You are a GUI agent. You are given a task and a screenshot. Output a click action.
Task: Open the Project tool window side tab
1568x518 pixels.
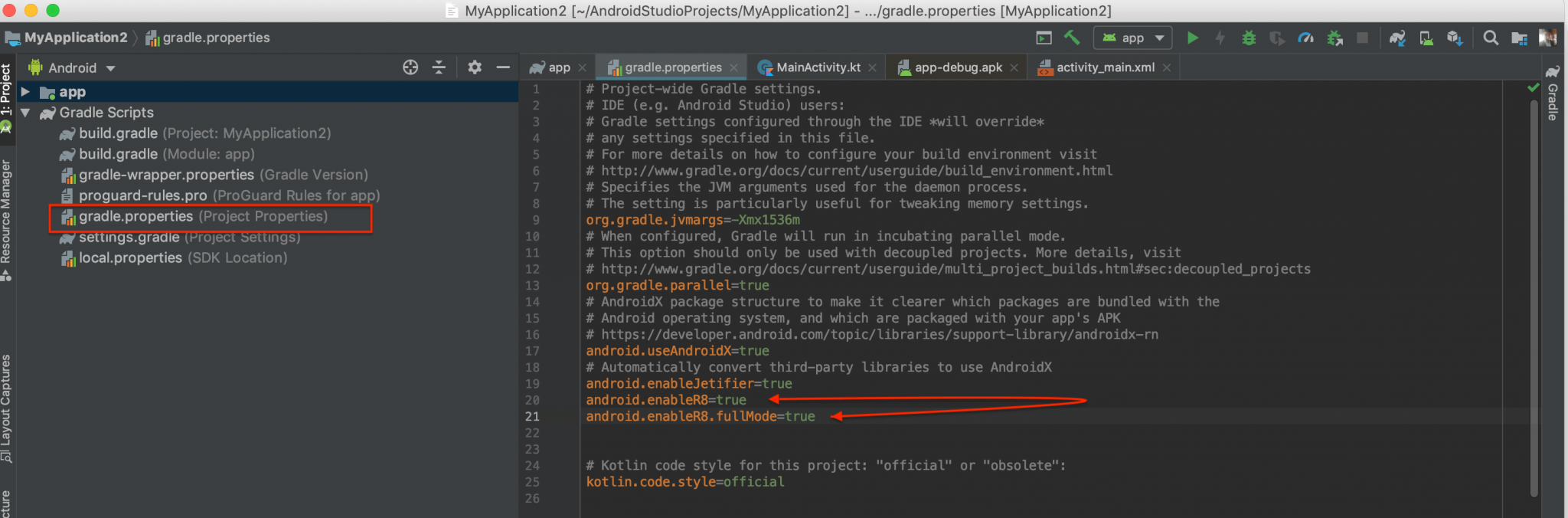click(6, 98)
